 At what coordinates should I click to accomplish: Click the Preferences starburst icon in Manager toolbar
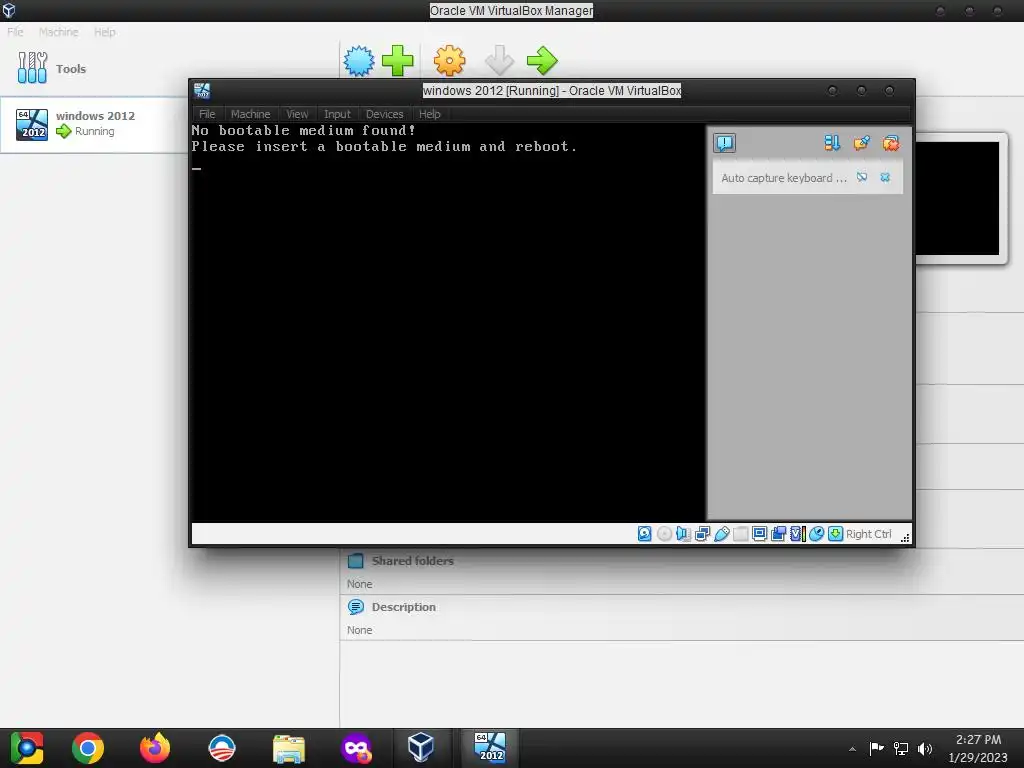359,61
